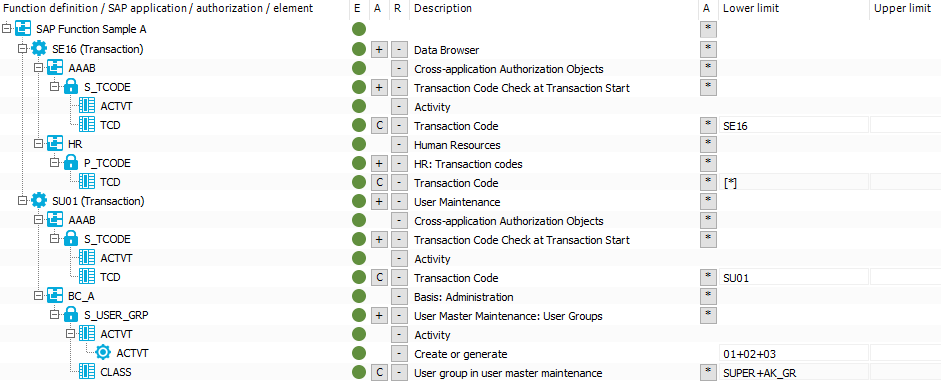Click the P_TCODE lock icon
Viewport: 941px width, 383px height.
71,163
